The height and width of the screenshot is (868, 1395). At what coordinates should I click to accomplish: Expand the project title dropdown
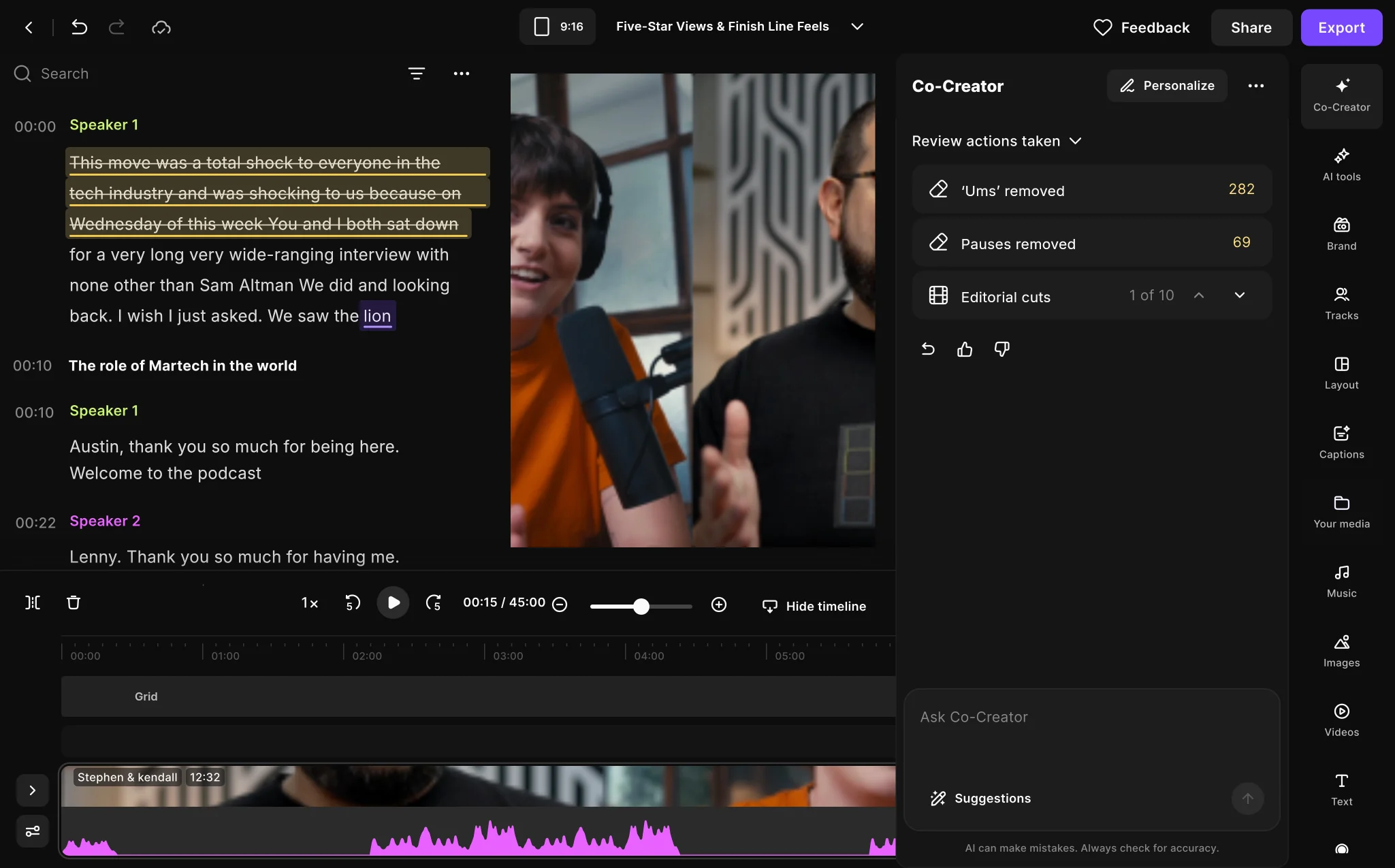(857, 27)
